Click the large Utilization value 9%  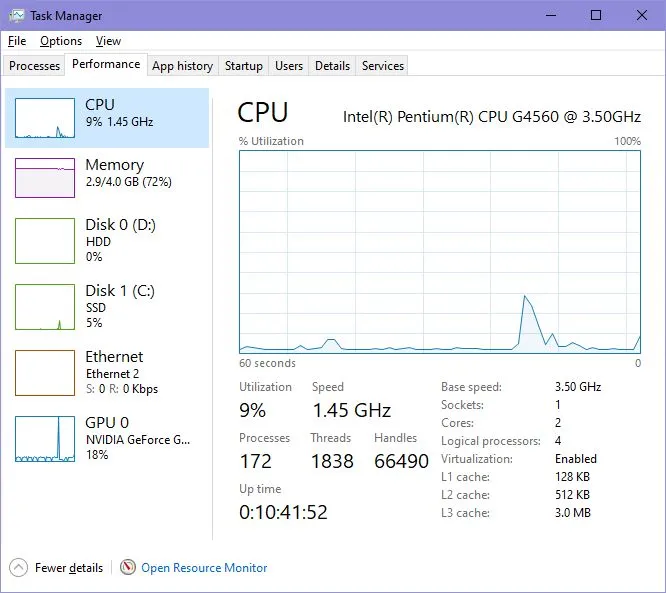click(253, 410)
